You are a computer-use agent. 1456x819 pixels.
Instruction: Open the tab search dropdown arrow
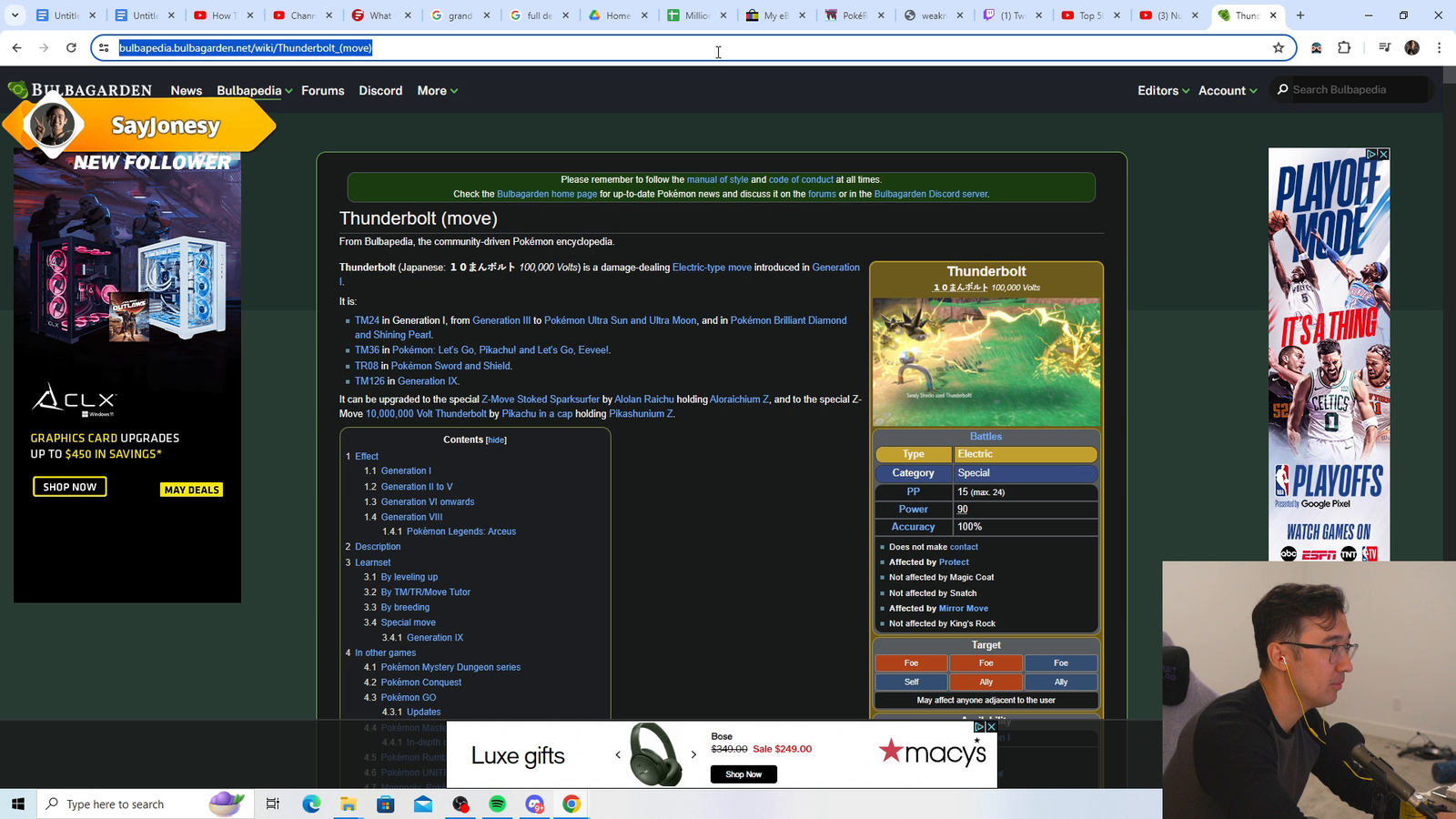[x=15, y=15]
